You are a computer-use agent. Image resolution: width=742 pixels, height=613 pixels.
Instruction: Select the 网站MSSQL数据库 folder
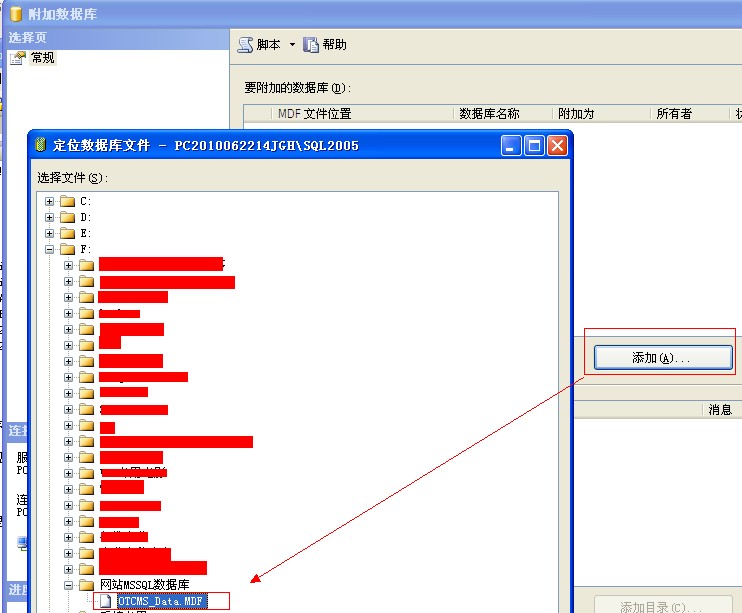coord(144,585)
